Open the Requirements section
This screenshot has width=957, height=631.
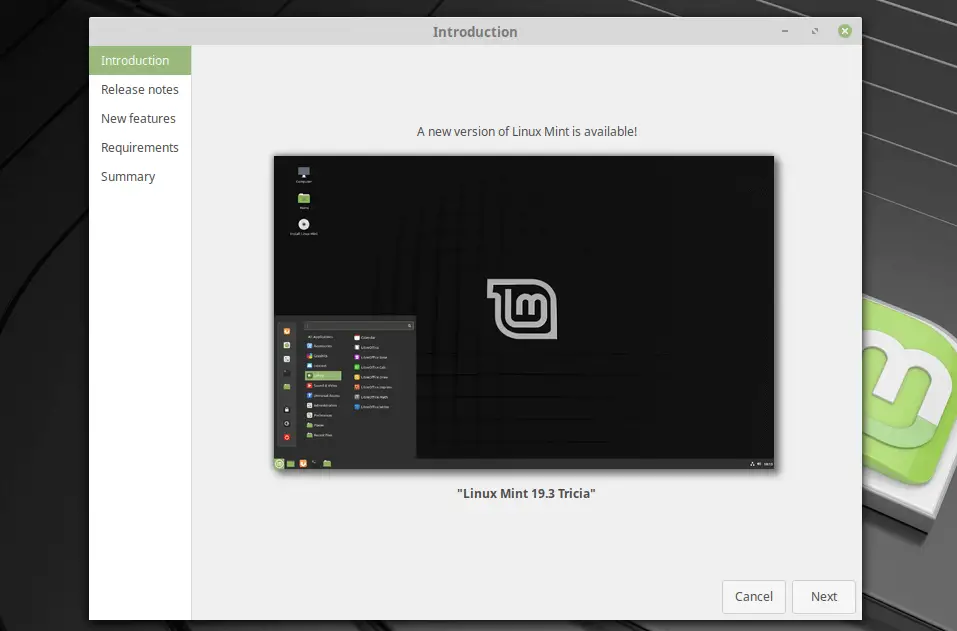tap(140, 148)
